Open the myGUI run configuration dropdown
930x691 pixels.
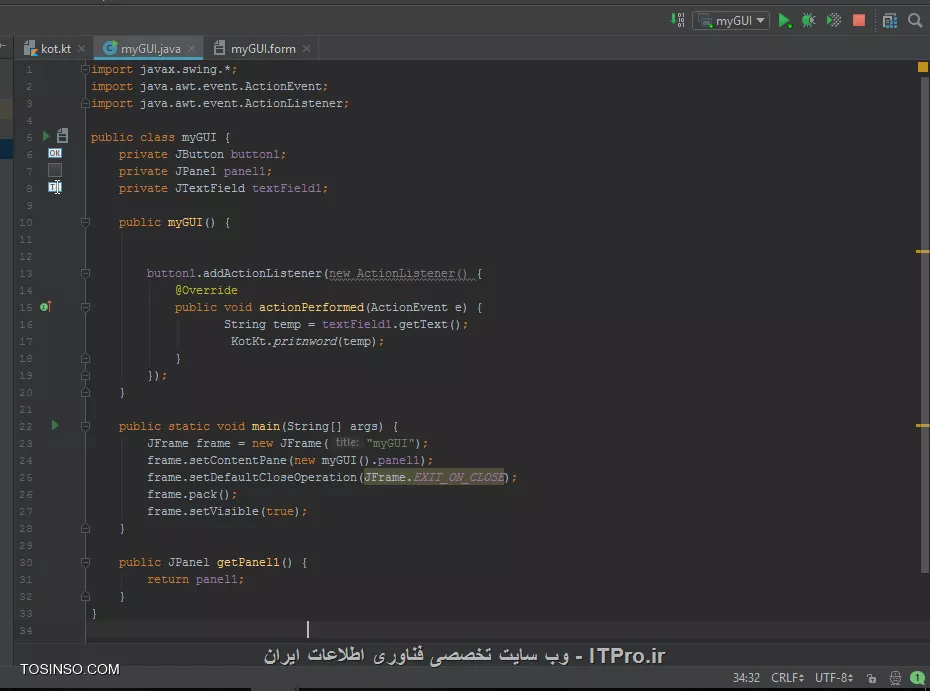click(x=731, y=21)
